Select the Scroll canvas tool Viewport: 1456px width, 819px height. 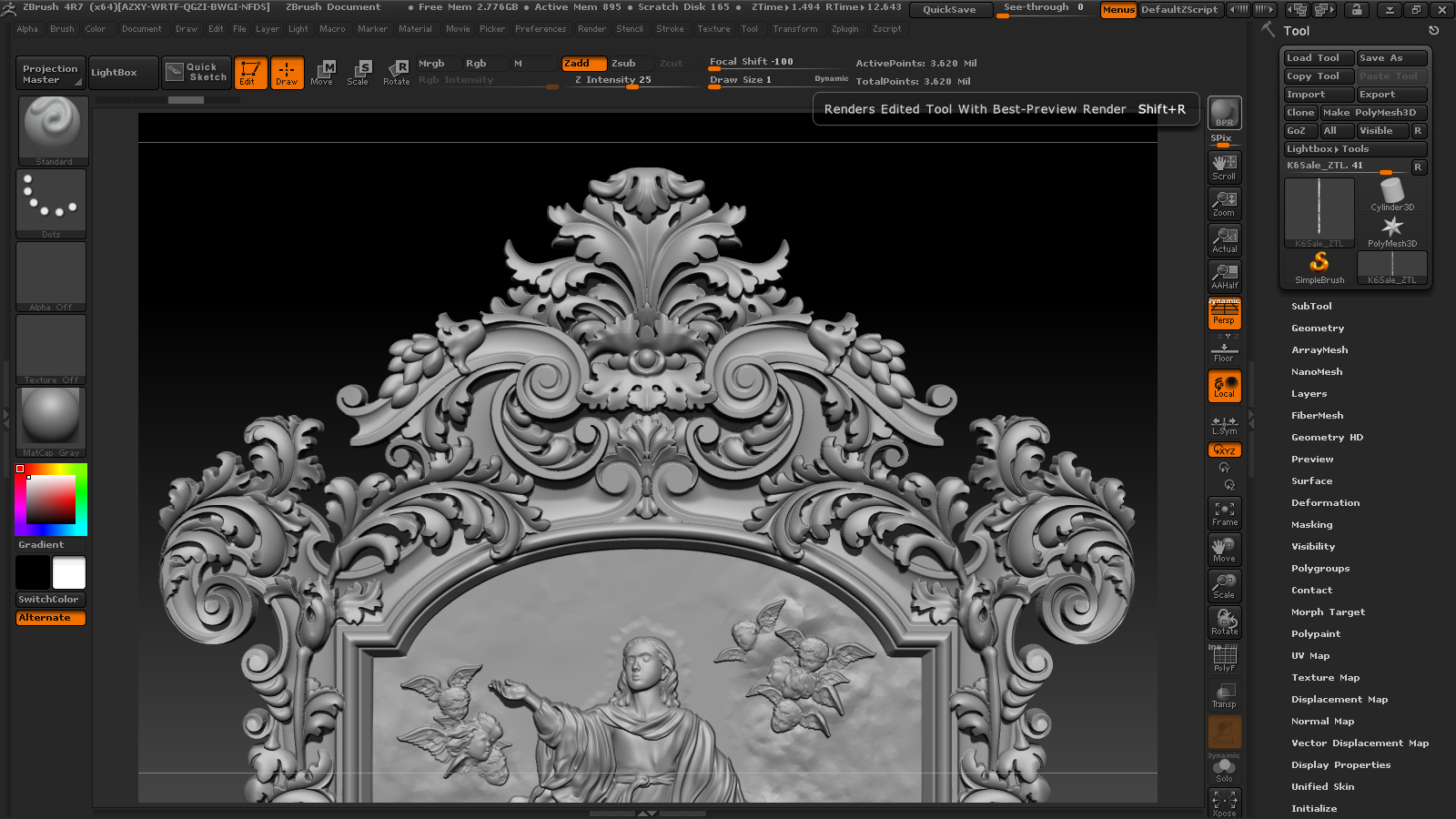pyautogui.click(x=1224, y=167)
